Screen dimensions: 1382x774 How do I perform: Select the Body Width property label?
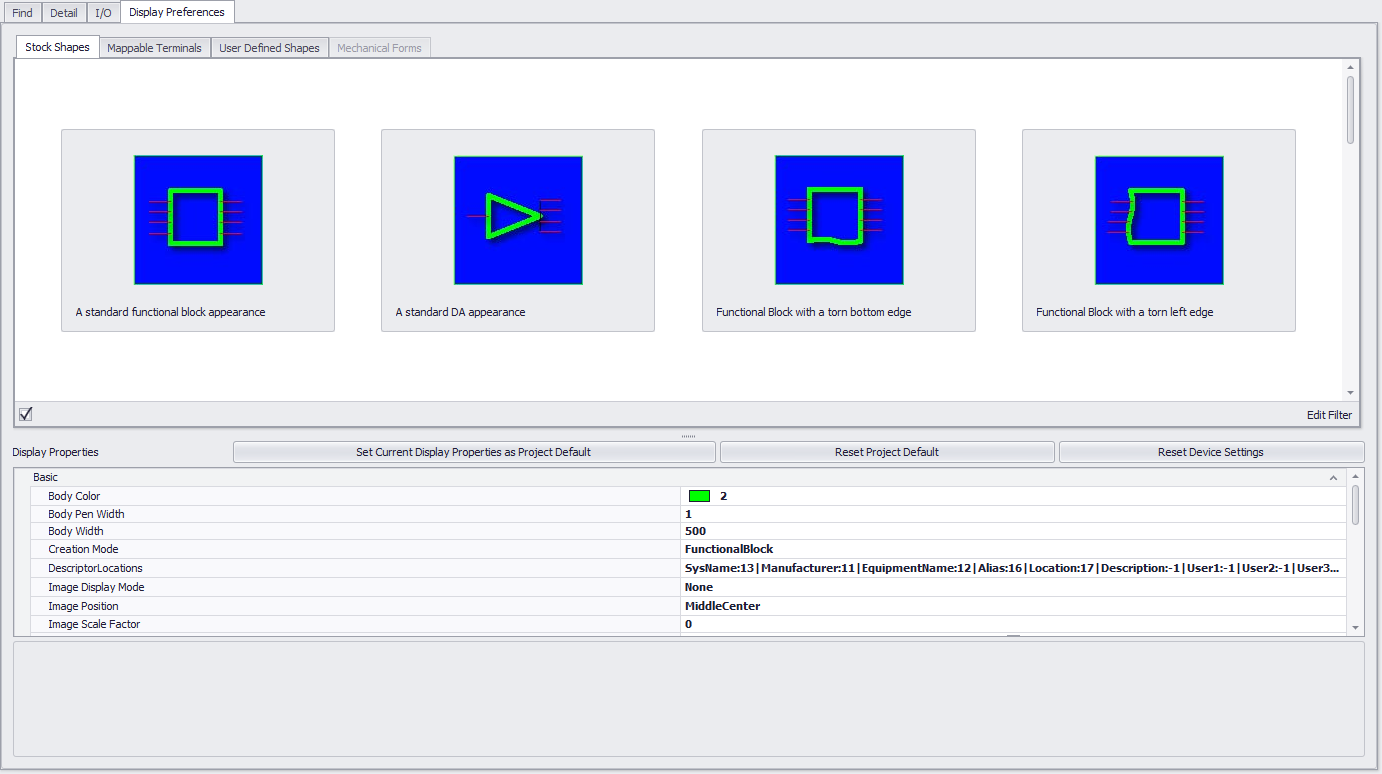click(x=76, y=531)
